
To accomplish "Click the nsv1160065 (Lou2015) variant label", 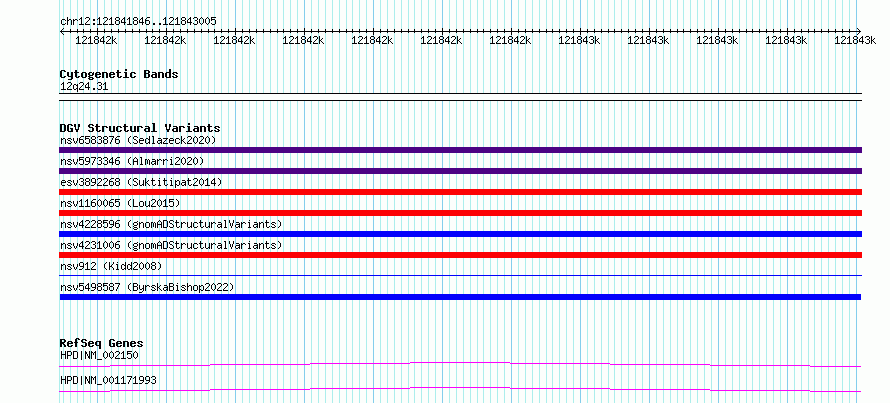I will click(120, 203).
